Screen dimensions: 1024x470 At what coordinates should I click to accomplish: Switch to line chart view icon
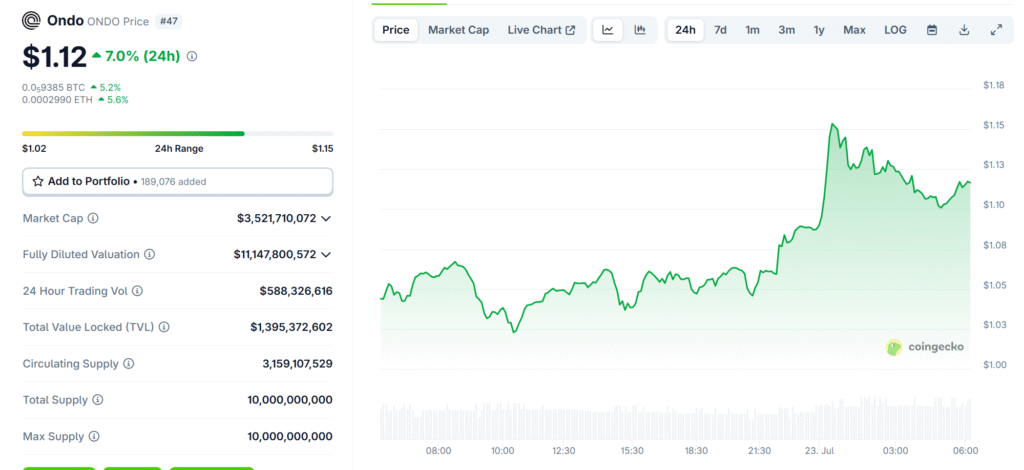point(607,30)
